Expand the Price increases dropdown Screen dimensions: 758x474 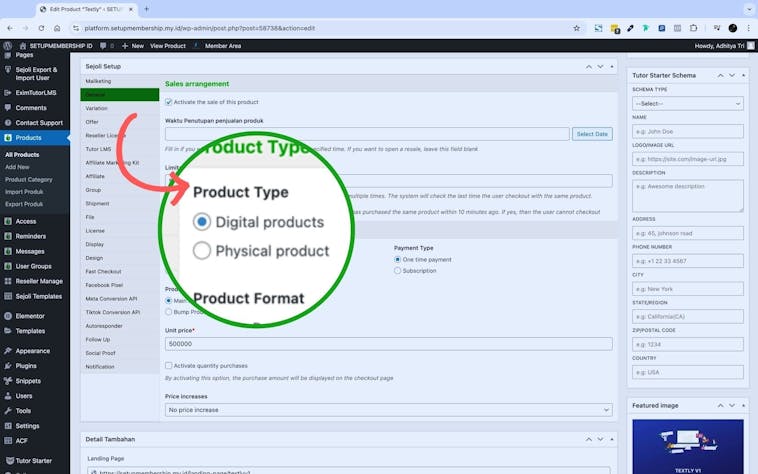388,410
